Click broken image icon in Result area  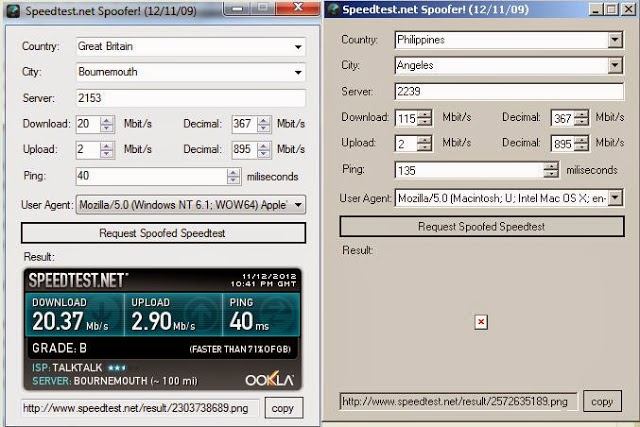[481, 322]
